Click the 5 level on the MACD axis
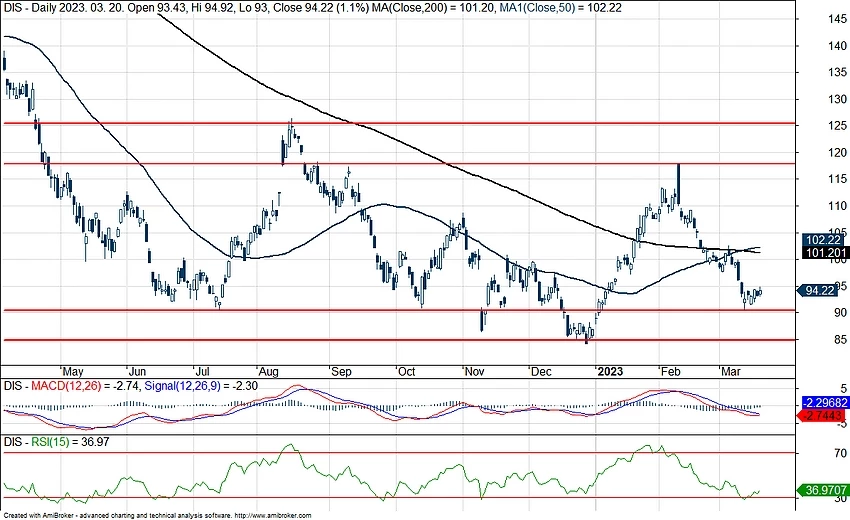The height and width of the screenshot is (520, 850). (843, 389)
